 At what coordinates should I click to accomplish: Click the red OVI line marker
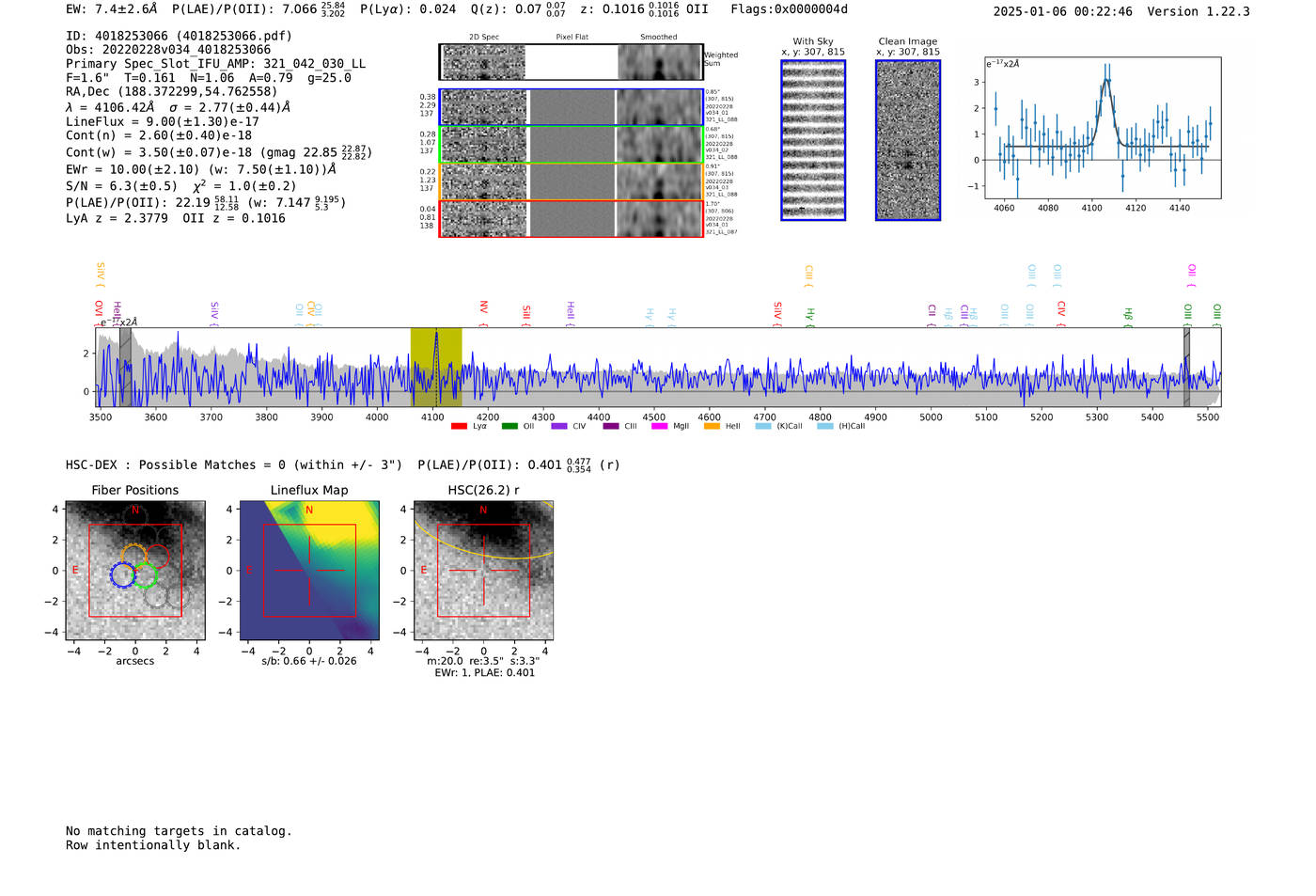click(x=99, y=312)
